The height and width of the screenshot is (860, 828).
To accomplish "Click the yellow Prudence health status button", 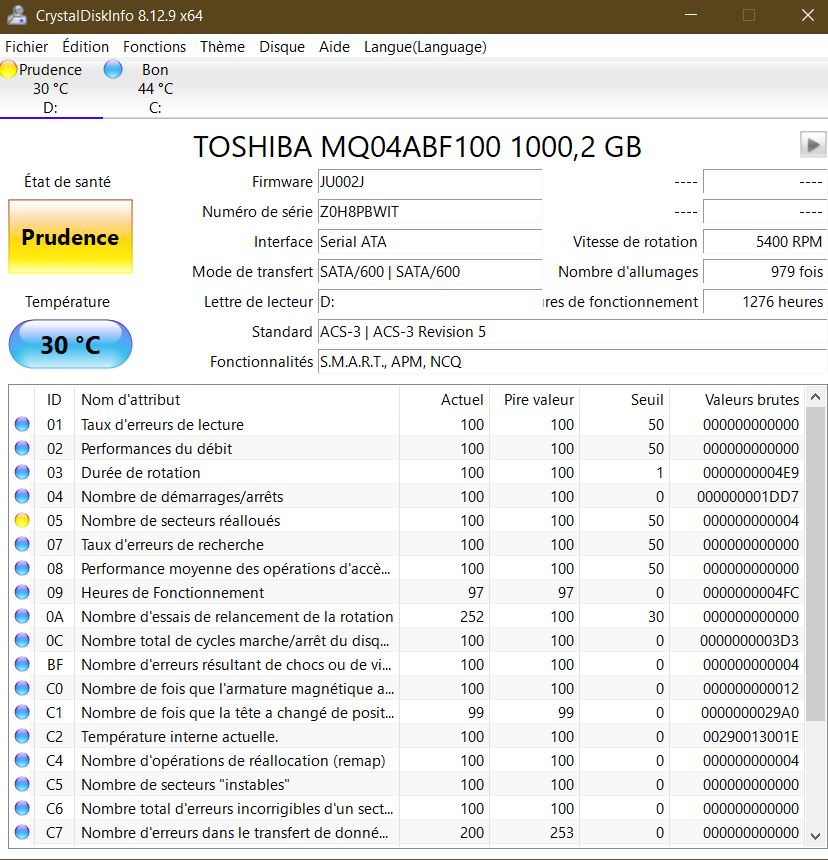I will [70, 236].
